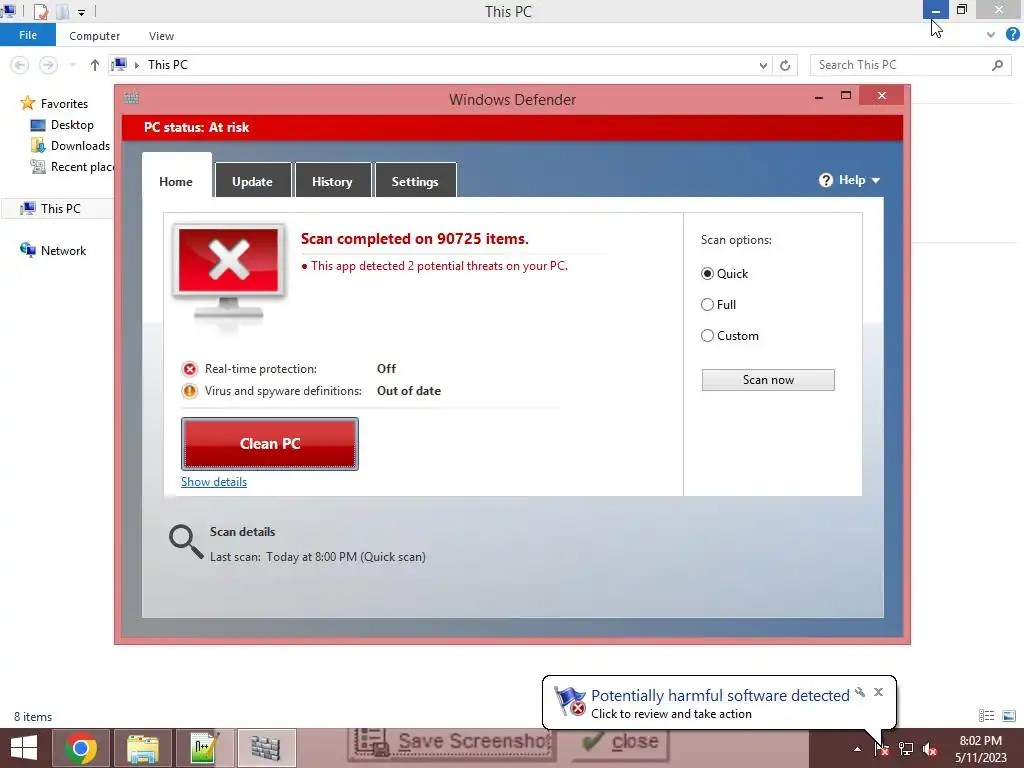Switch to the Update tab
Image resolution: width=1024 pixels, height=768 pixels.
click(x=252, y=181)
